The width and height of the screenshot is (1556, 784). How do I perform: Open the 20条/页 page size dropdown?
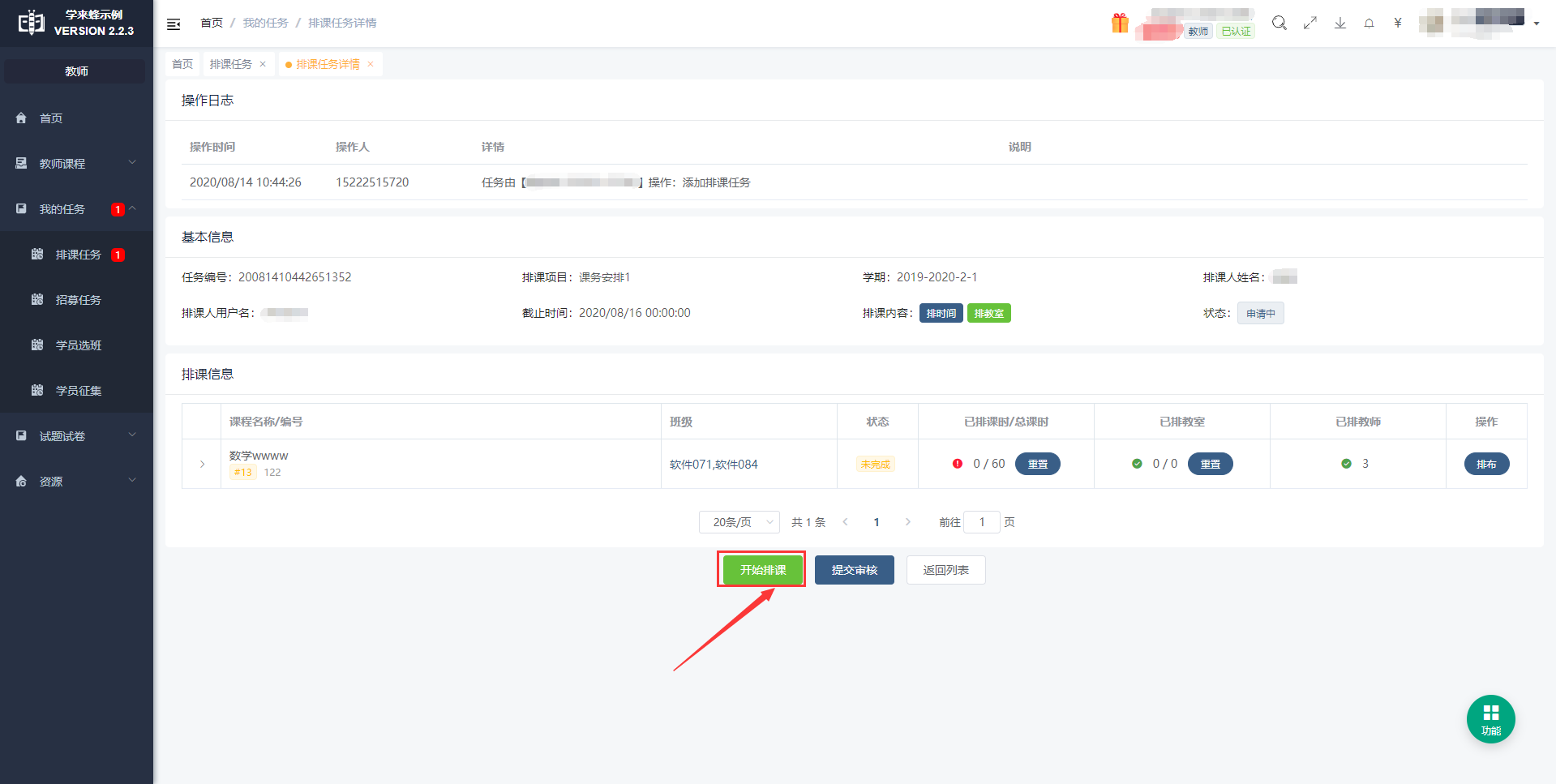click(x=739, y=522)
